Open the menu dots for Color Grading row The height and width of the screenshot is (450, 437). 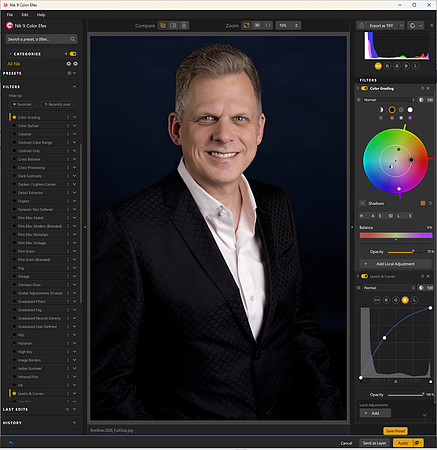tap(68, 117)
